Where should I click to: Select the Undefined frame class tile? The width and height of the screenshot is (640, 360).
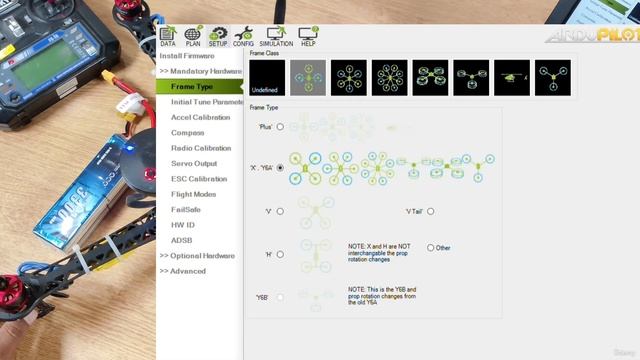coord(267,78)
